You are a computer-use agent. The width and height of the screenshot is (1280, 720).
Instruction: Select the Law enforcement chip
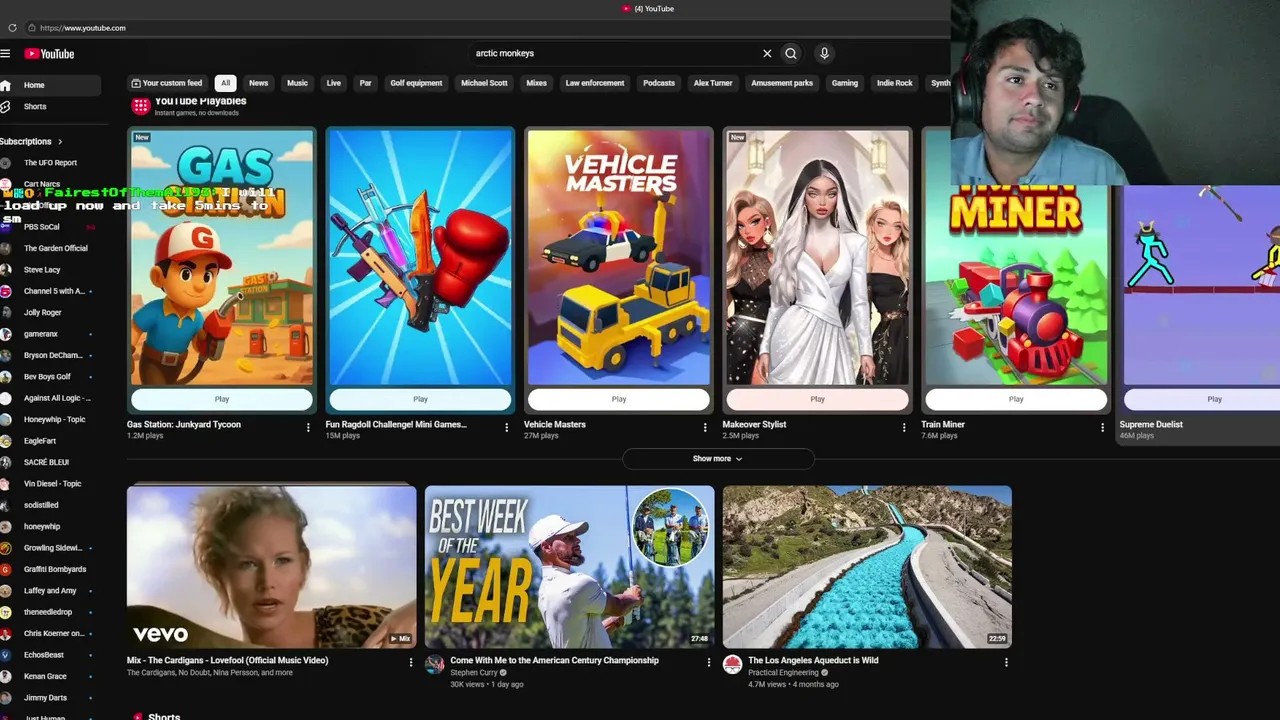pos(595,83)
